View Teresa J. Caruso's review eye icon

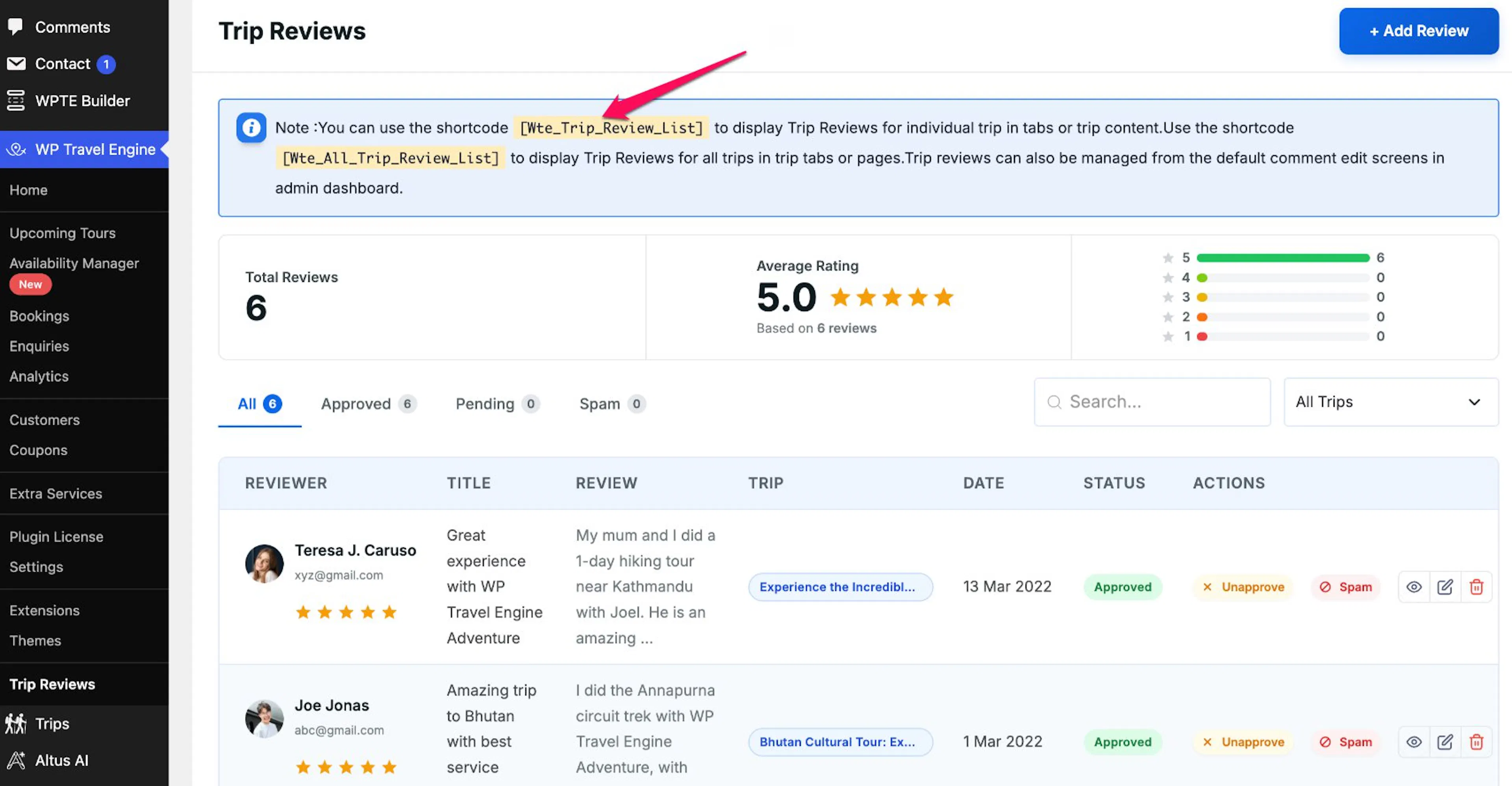[1414, 586]
